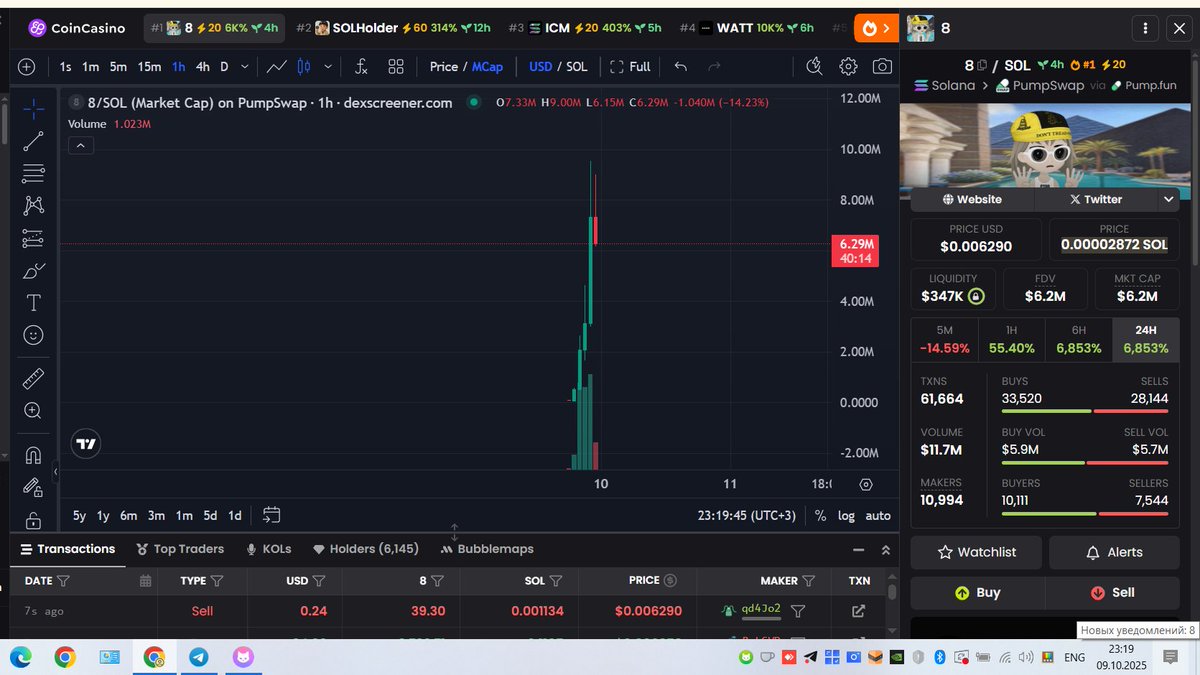This screenshot has height=675, width=1200.
Task: Open Telegram from the Windows taskbar
Action: point(198,657)
